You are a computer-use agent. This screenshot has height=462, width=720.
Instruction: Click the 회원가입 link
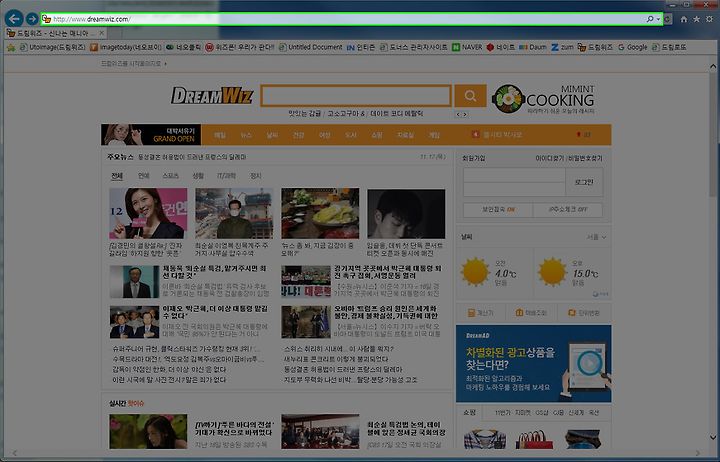[473, 158]
